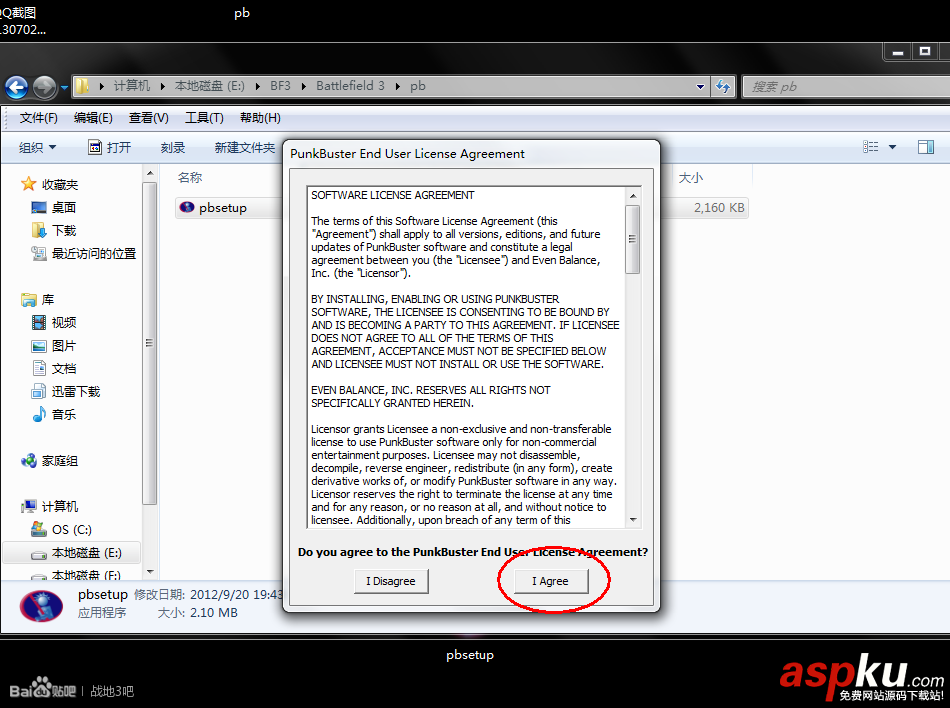950x708 pixels.
Task: Click the I Agree button
Action: (550, 581)
